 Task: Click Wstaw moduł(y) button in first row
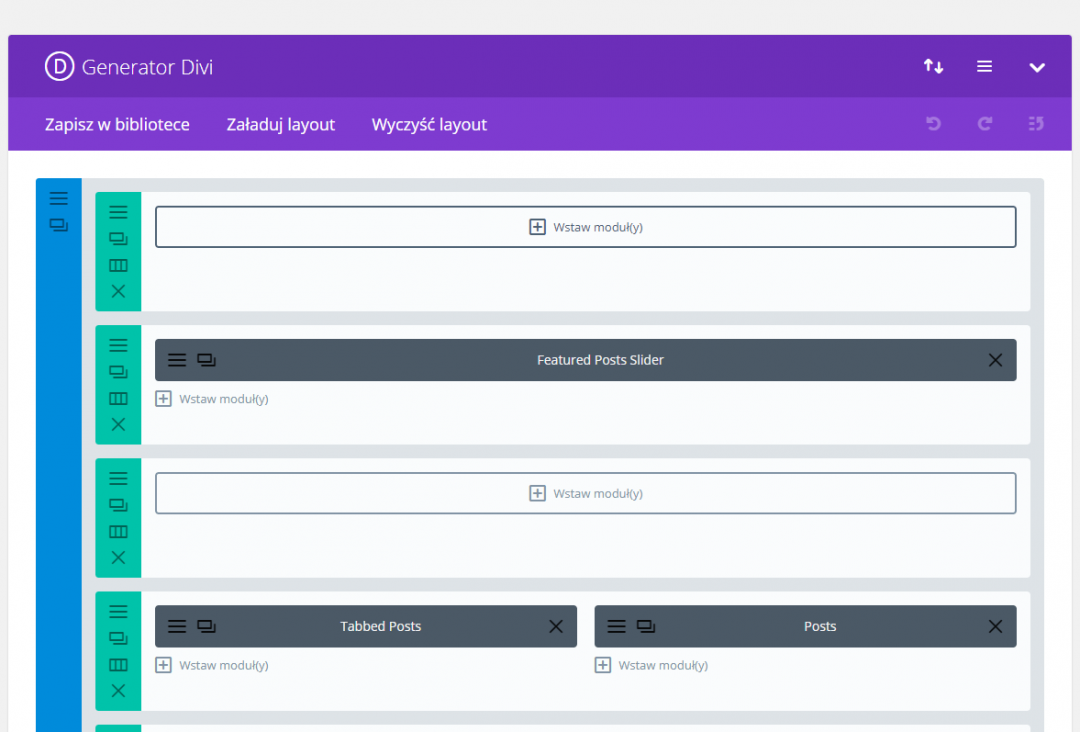point(585,227)
